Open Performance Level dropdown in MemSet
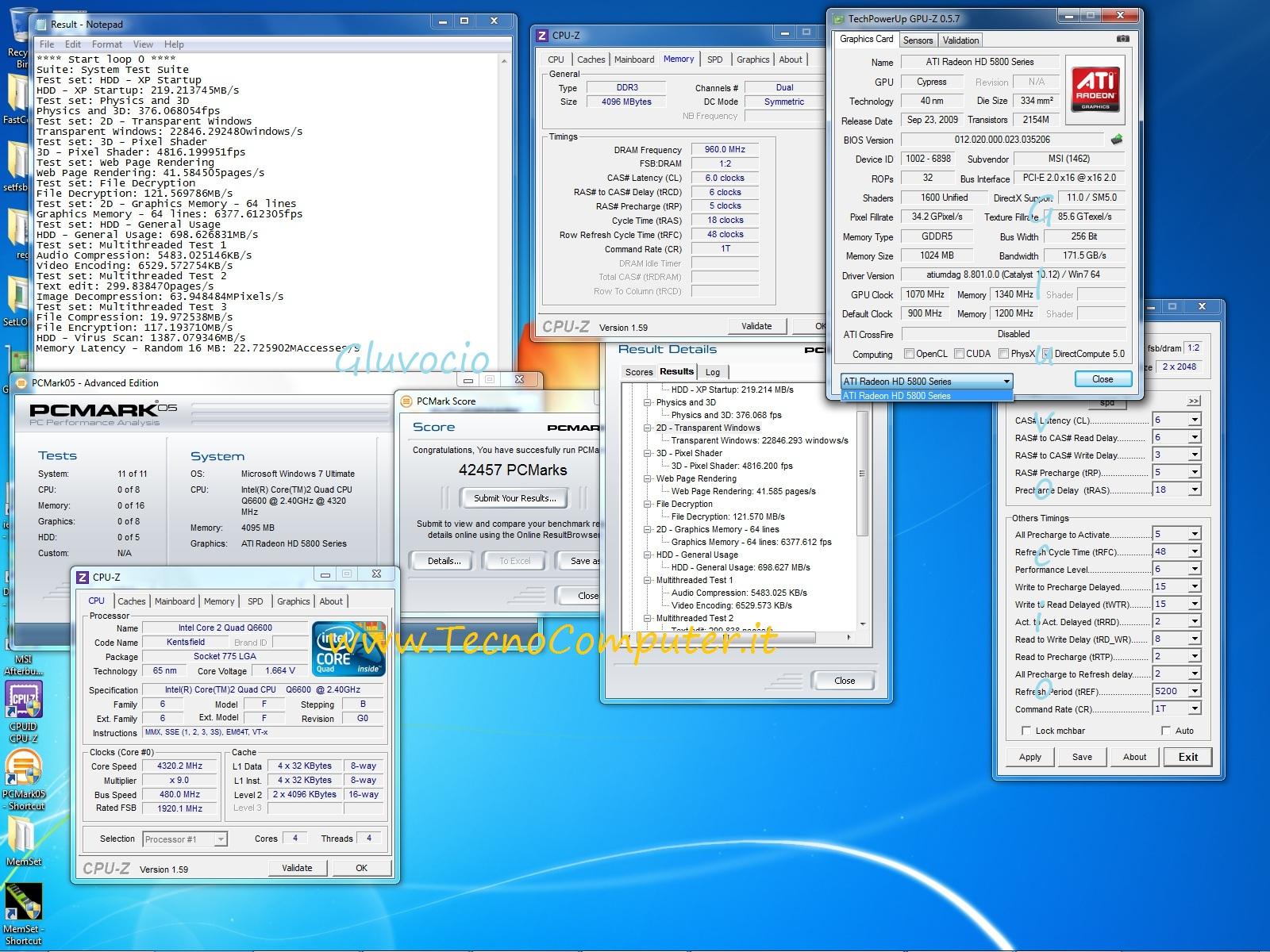The height and width of the screenshot is (952, 1270). coord(1194,569)
